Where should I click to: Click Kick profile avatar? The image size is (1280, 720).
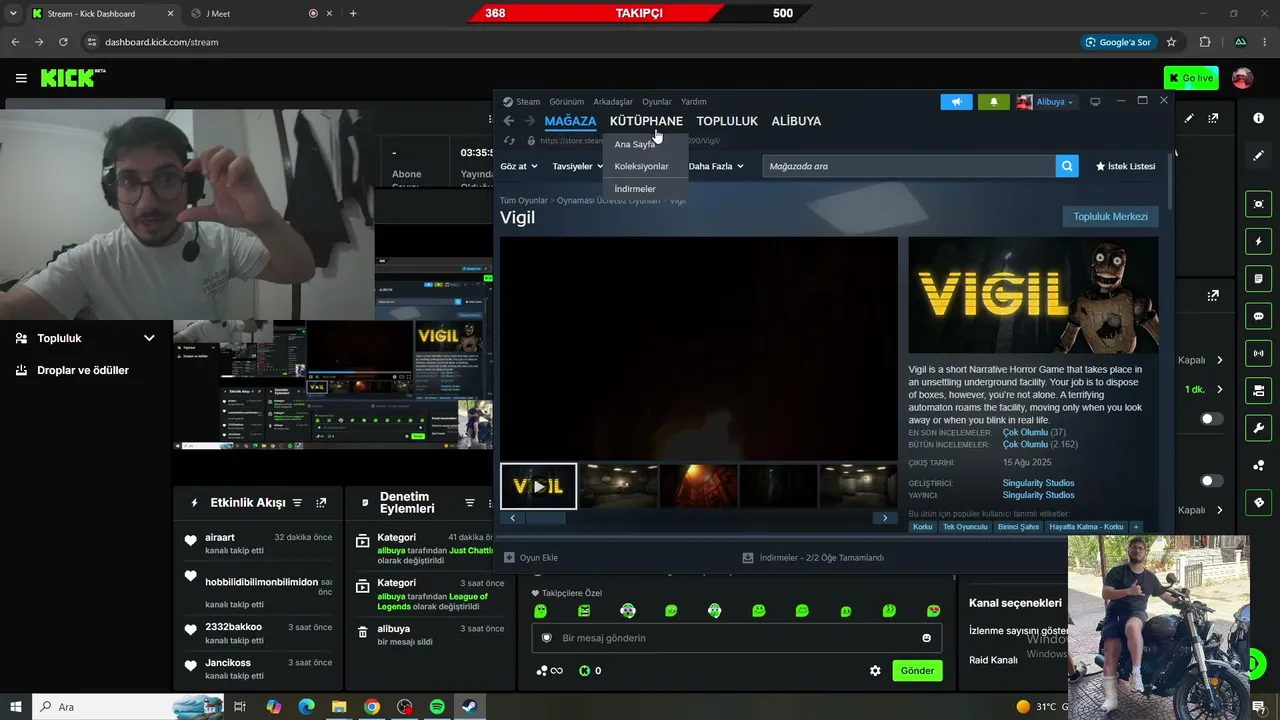1243,78
